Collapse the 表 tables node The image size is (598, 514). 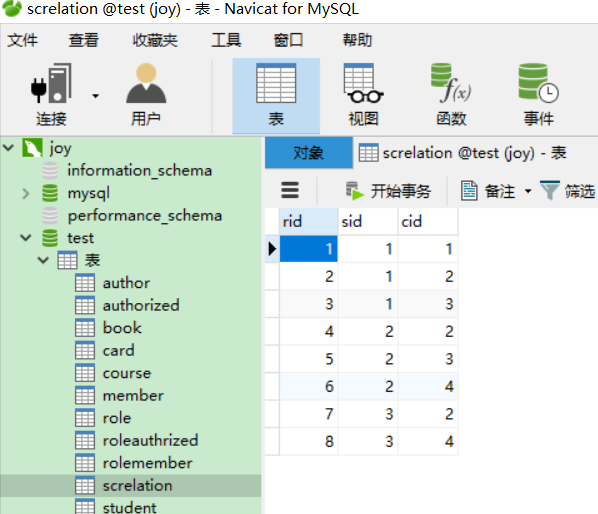coord(43,260)
